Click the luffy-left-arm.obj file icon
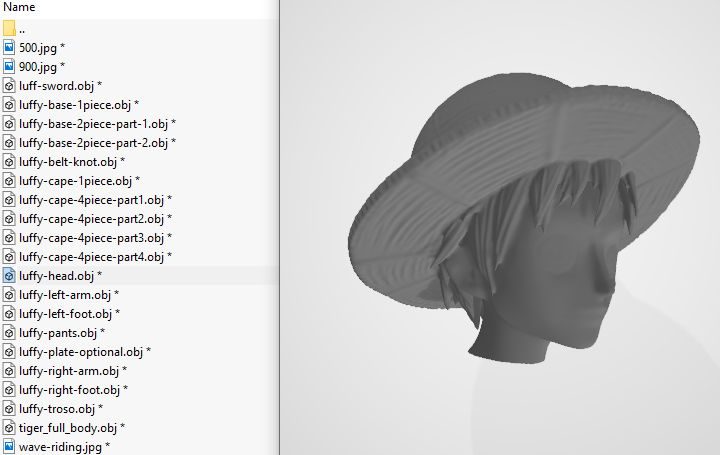 9,295
